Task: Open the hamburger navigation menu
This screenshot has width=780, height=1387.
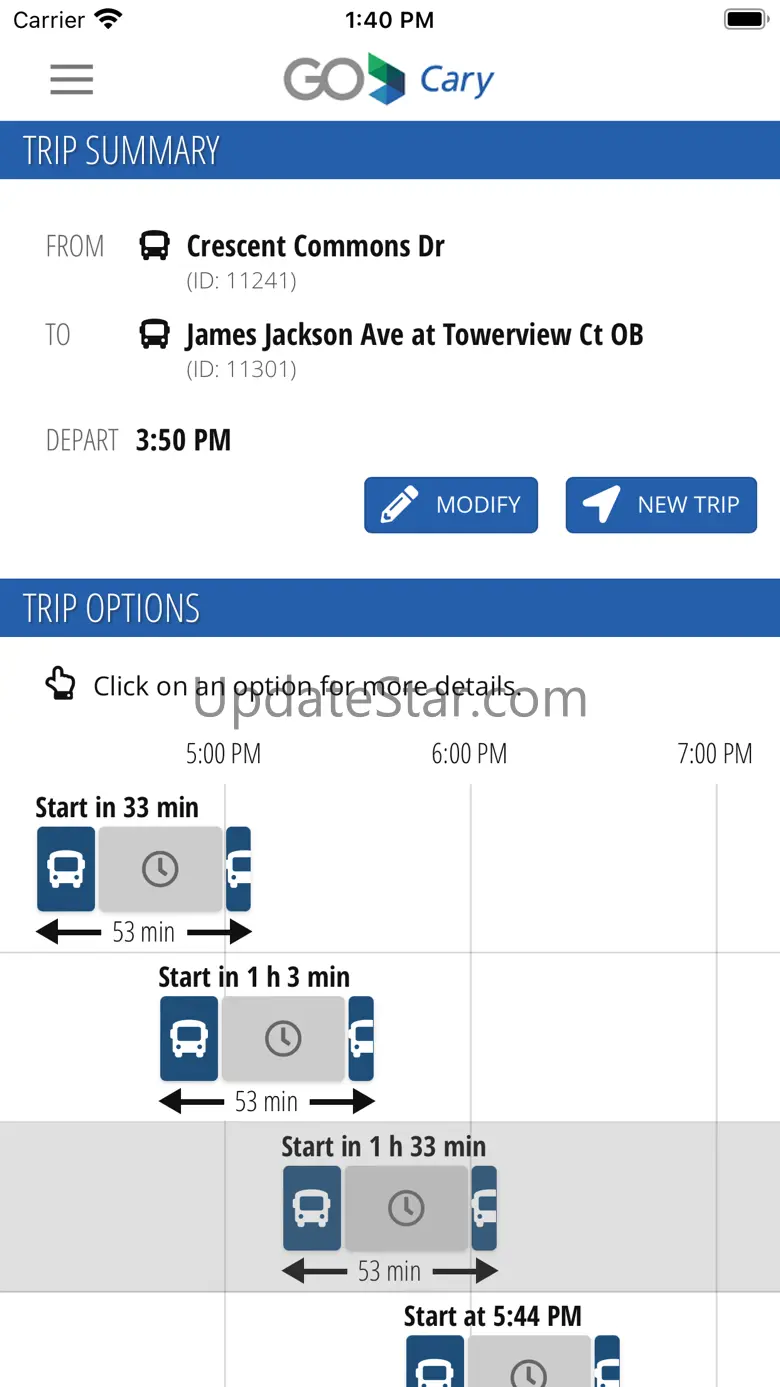Action: pyautogui.click(x=72, y=79)
